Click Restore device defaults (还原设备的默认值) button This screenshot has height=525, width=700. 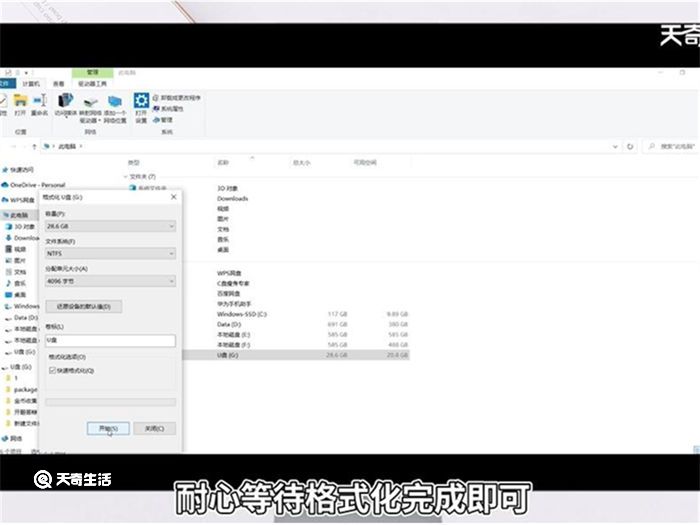click(x=83, y=307)
